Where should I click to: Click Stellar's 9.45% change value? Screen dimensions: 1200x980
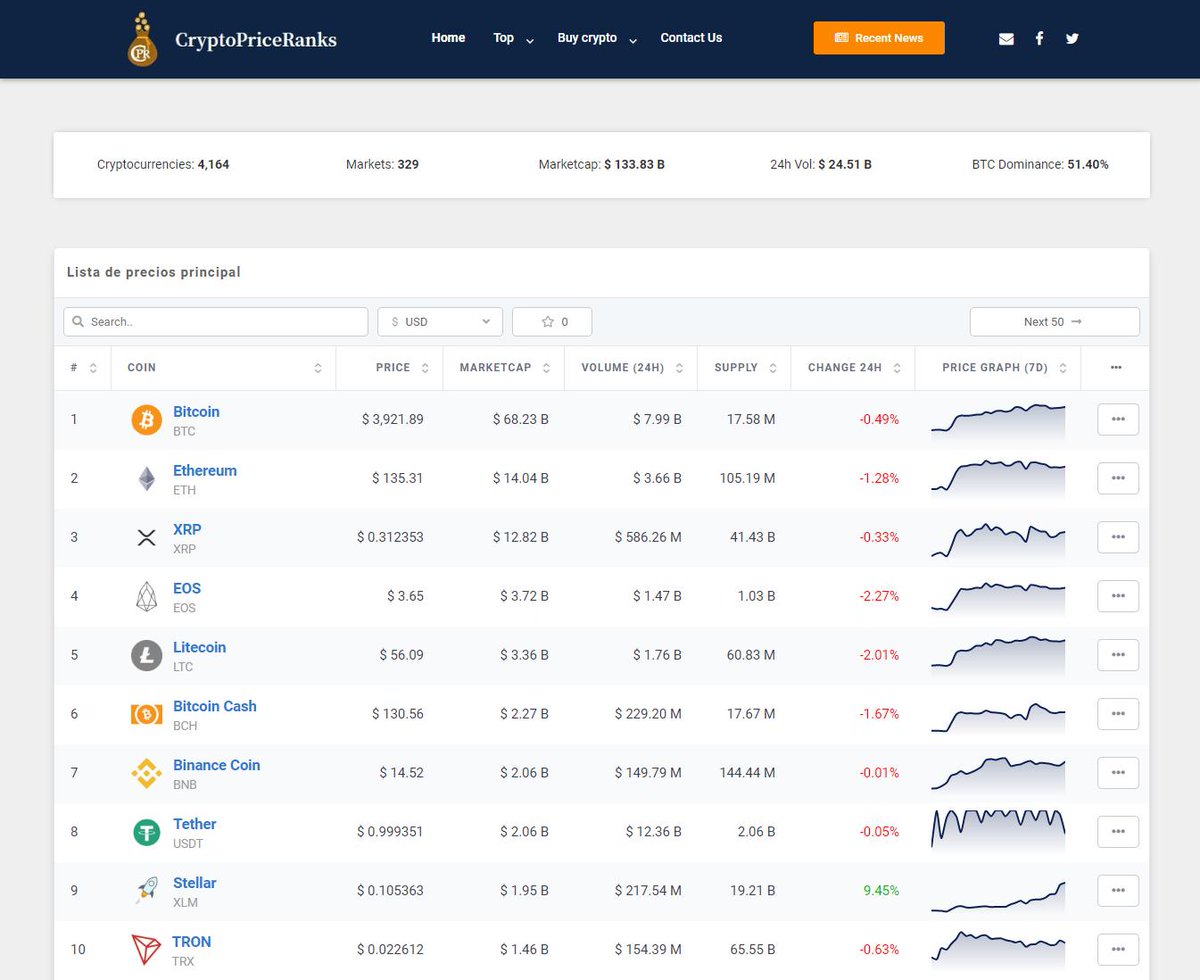[x=881, y=891]
